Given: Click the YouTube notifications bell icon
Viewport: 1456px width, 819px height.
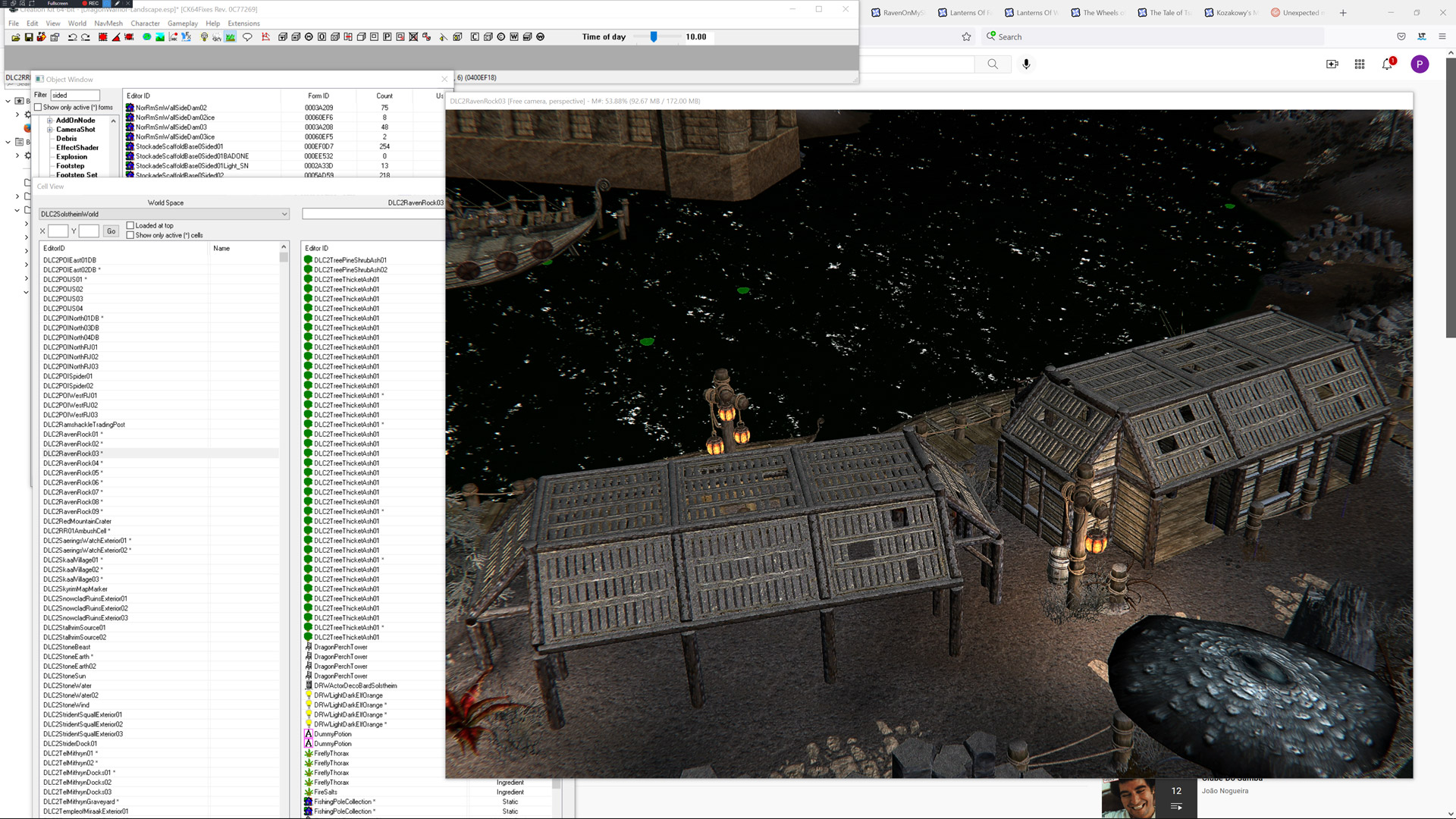Looking at the screenshot, I should pos(1387,64).
